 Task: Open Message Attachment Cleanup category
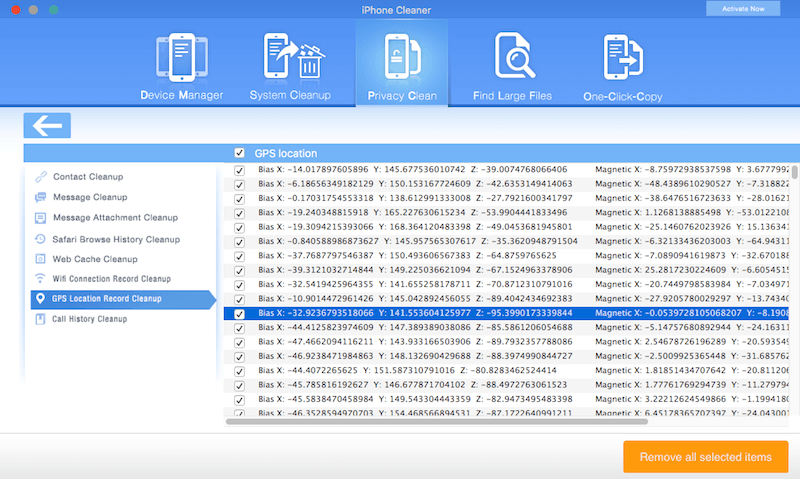[x=116, y=218]
